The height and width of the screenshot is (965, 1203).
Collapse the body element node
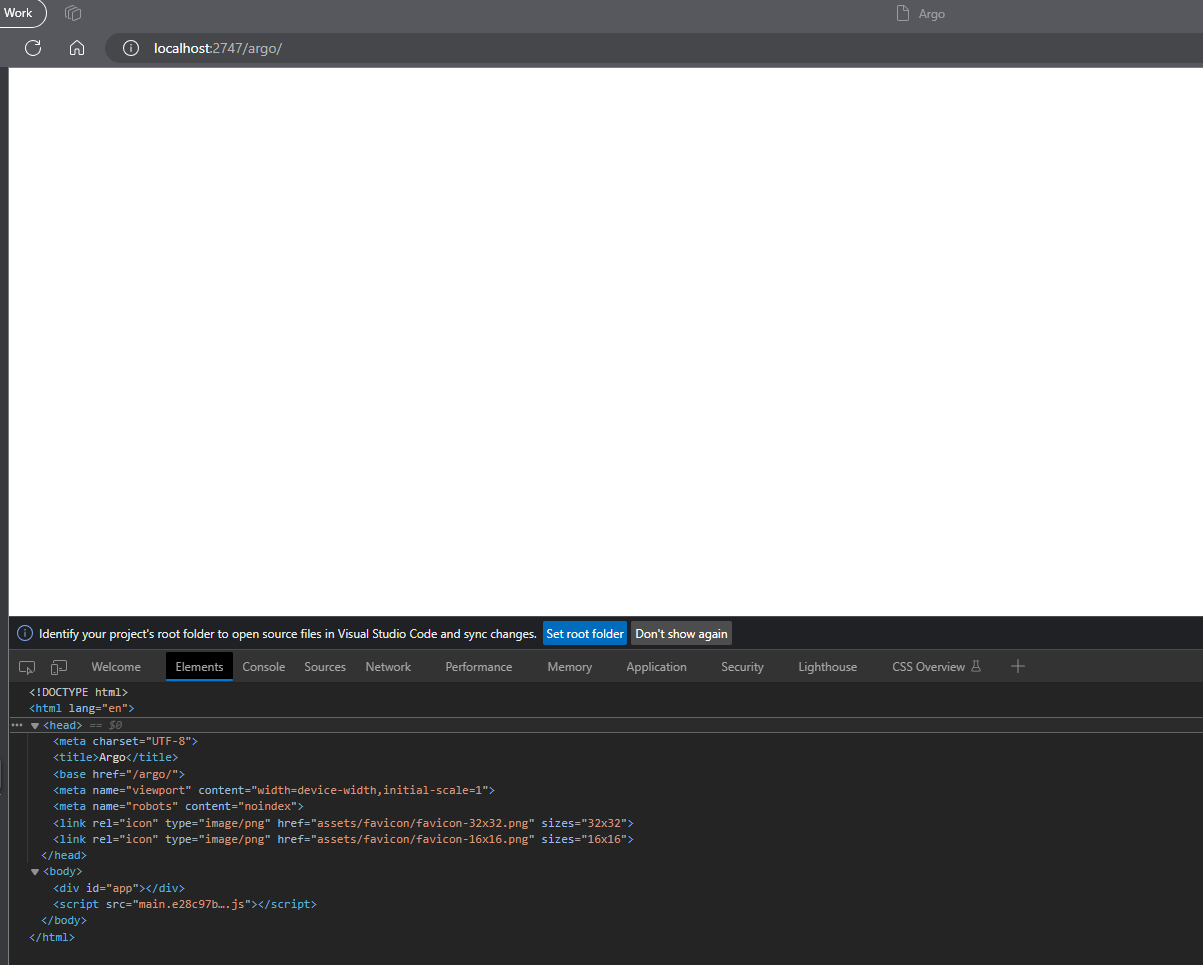tap(35, 871)
